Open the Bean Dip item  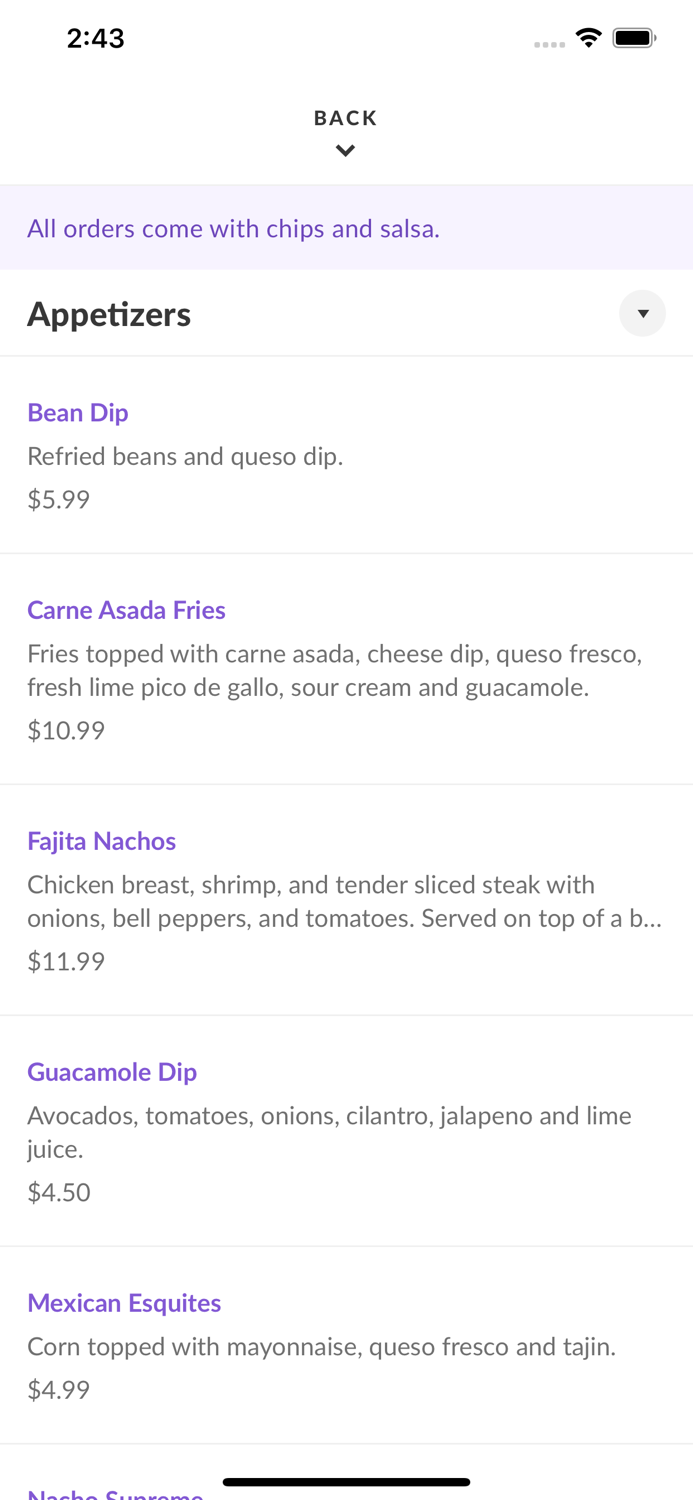coord(78,412)
